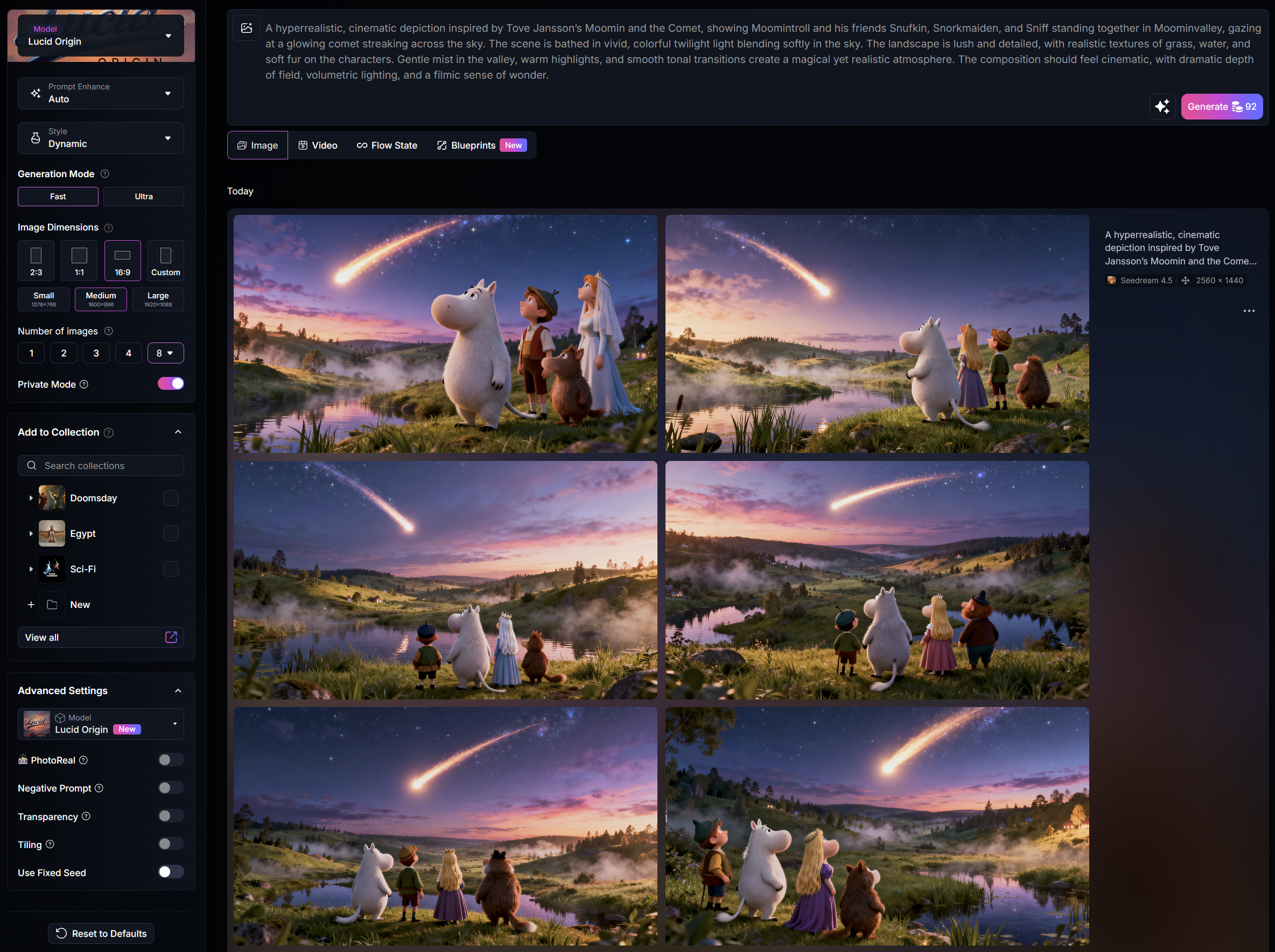This screenshot has height=952, width=1275.
Task: Open the Style Dynamic dropdown
Action: coord(101,138)
